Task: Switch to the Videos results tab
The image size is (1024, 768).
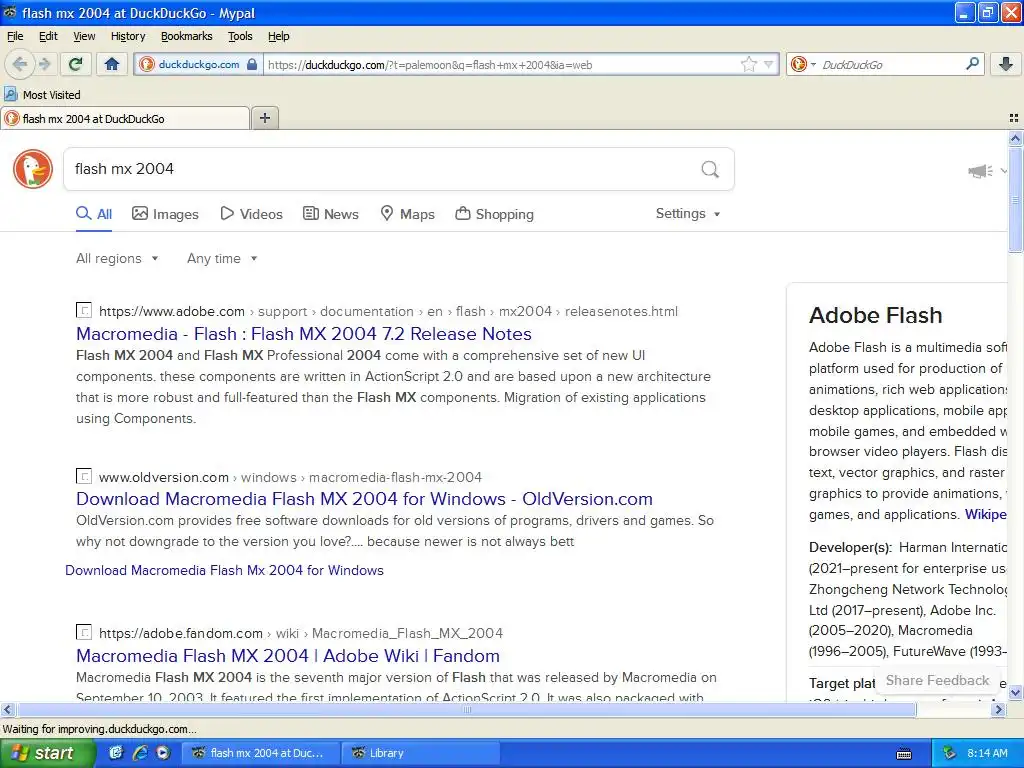Action: [x=251, y=214]
